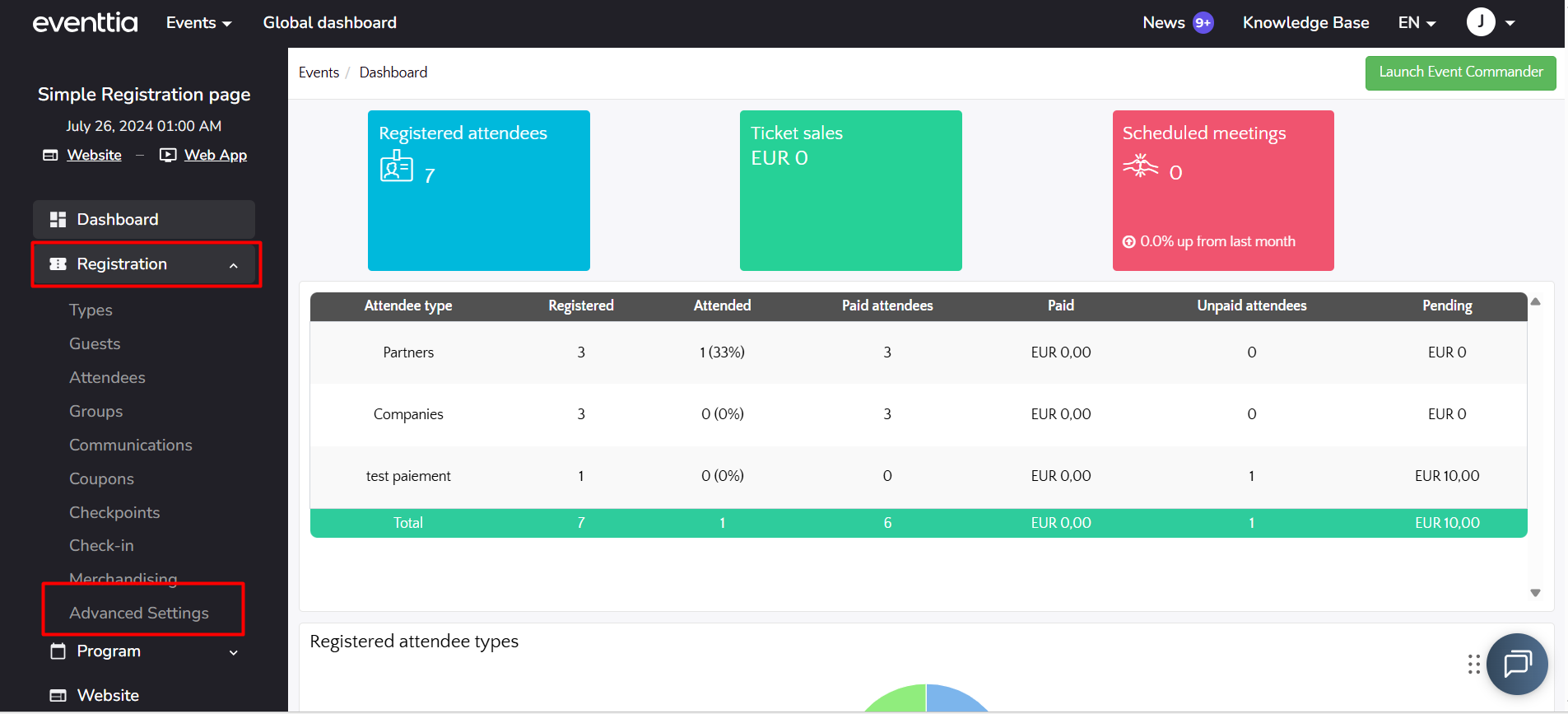Open the Website link under event date
This screenshot has height=714, width=1568.
[x=94, y=155]
